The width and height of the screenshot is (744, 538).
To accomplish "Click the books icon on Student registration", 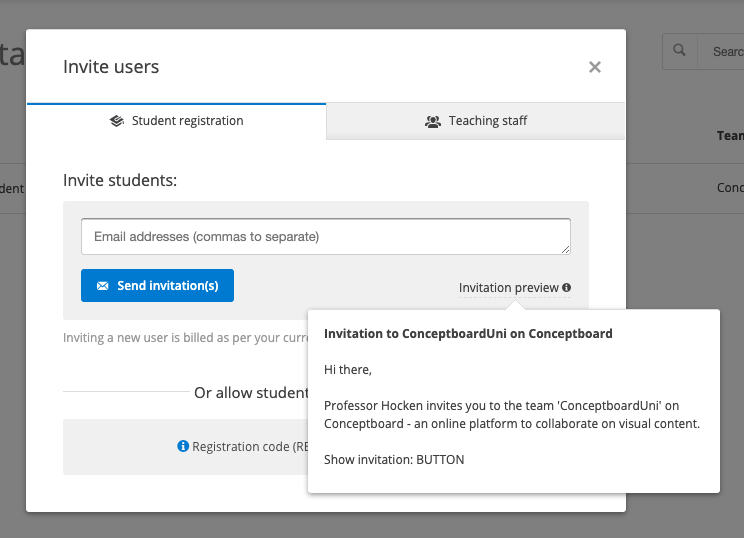I will [x=117, y=121].
